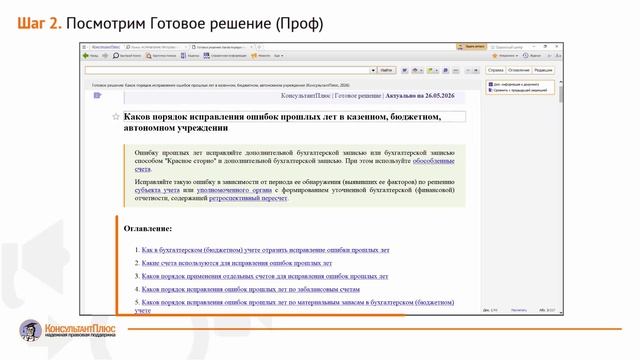Image resolution: width=640 pixels, height=360 pixels.
Task: Open the Search Card (Карточка поиска)
Action: (x=161, y=56)
